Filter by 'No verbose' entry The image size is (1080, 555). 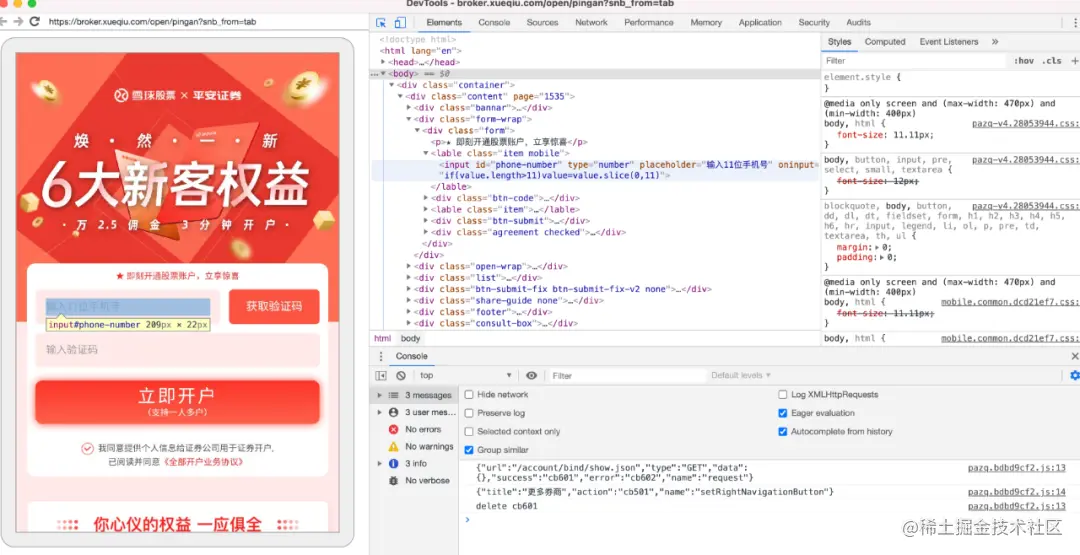click(415, 481)
